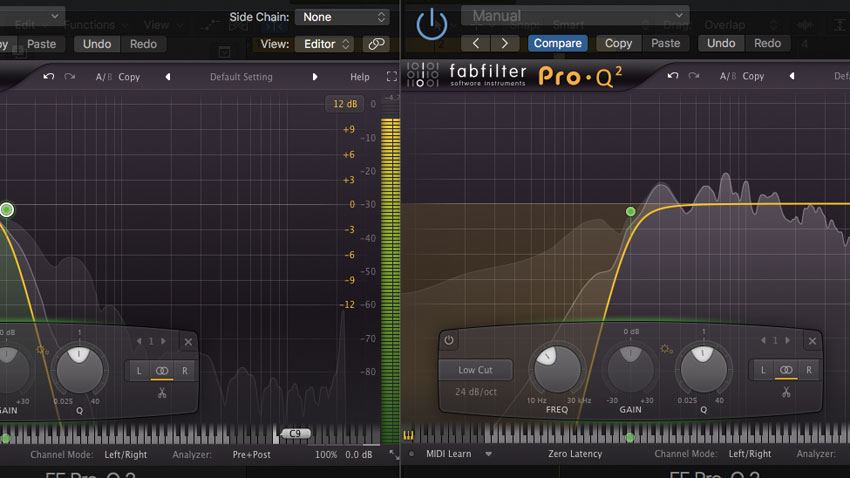Click Undo in the right window header

(x=721, y=43)
